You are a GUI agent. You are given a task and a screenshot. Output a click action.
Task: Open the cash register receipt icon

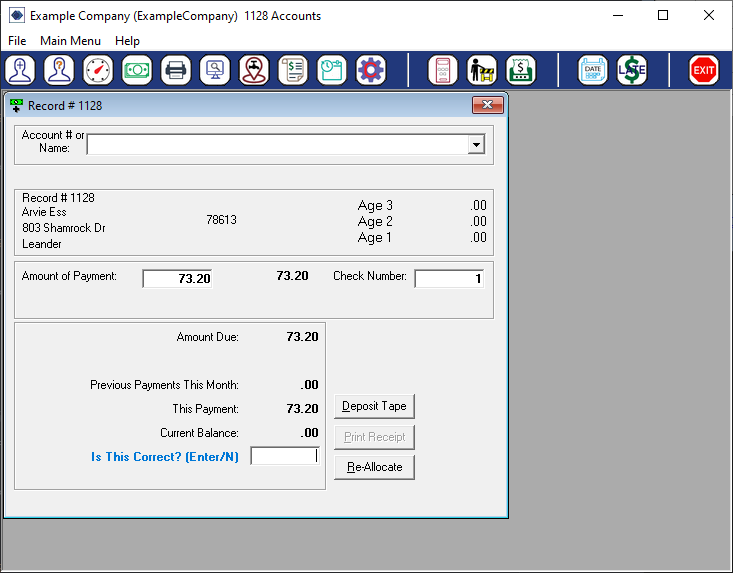pyautogui.click(x=521, y=70)
